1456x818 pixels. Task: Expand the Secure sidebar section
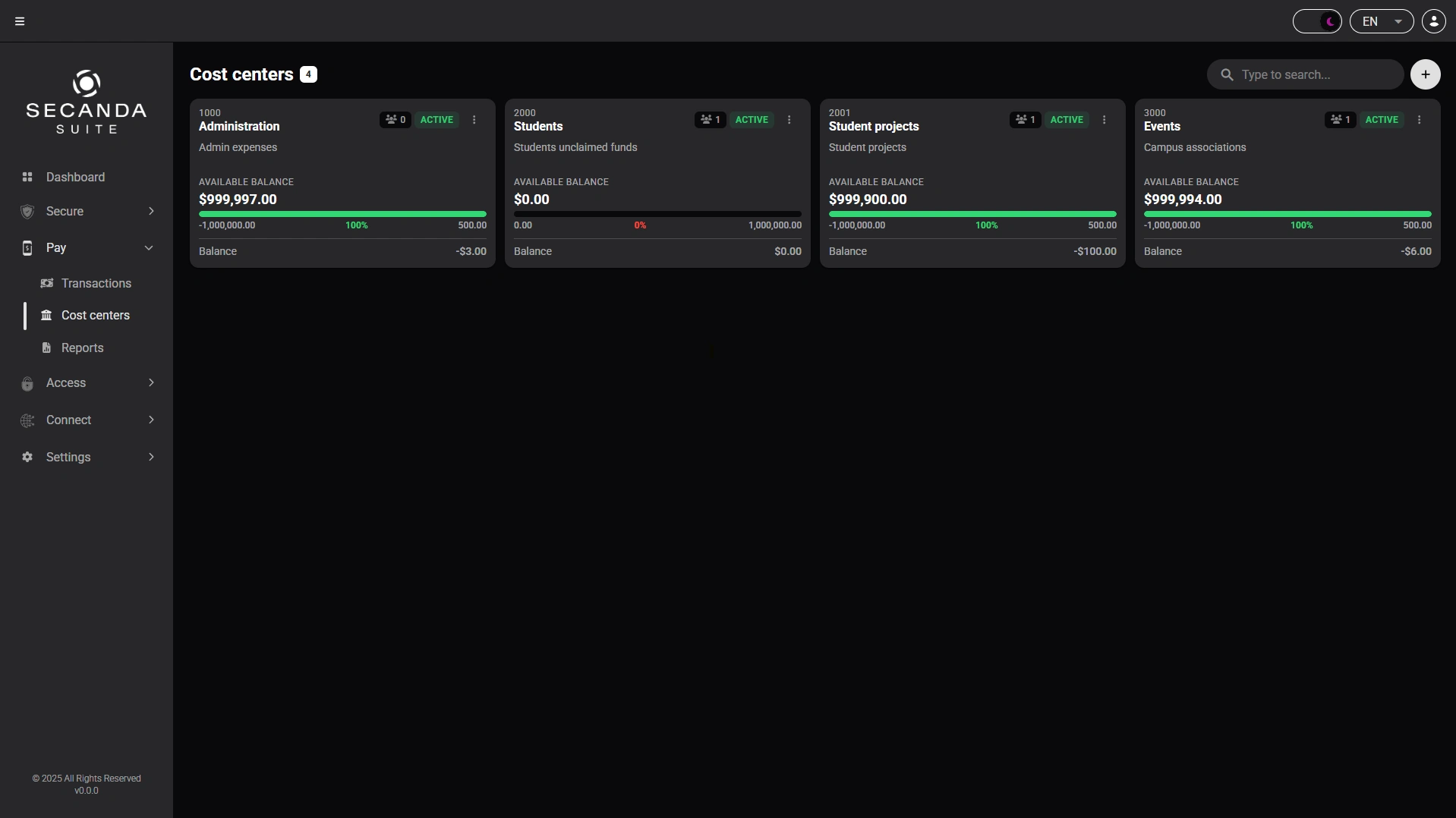tap(87, 212)
